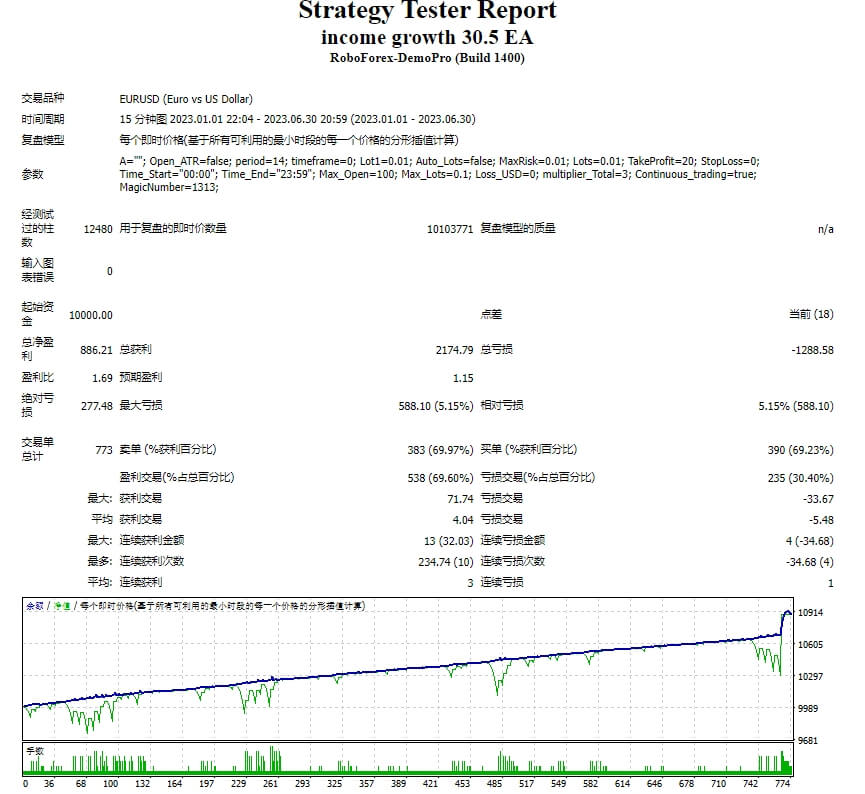The height and width of the screenshot is (794, 865).
Task: Select the income growth 30.5 EA heading
Action: click(x=428, y=38)
